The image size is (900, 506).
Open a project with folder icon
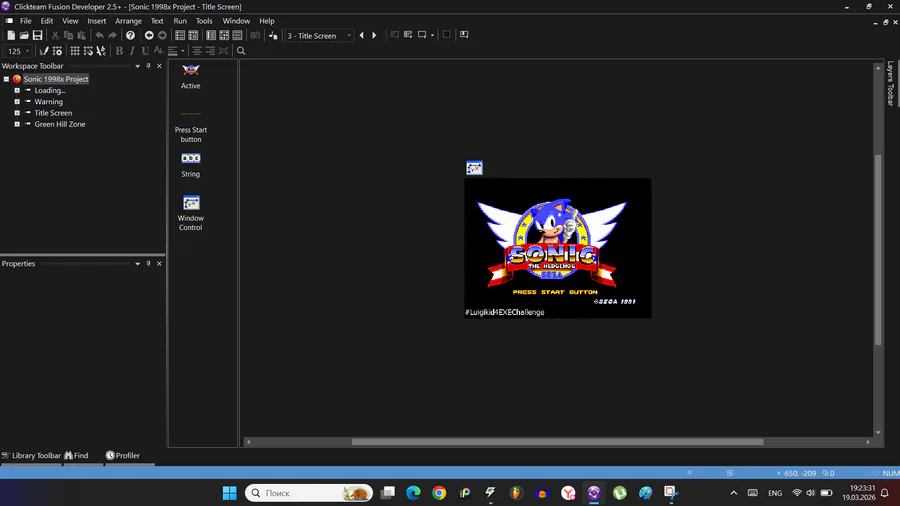click(x=24, y=35)
